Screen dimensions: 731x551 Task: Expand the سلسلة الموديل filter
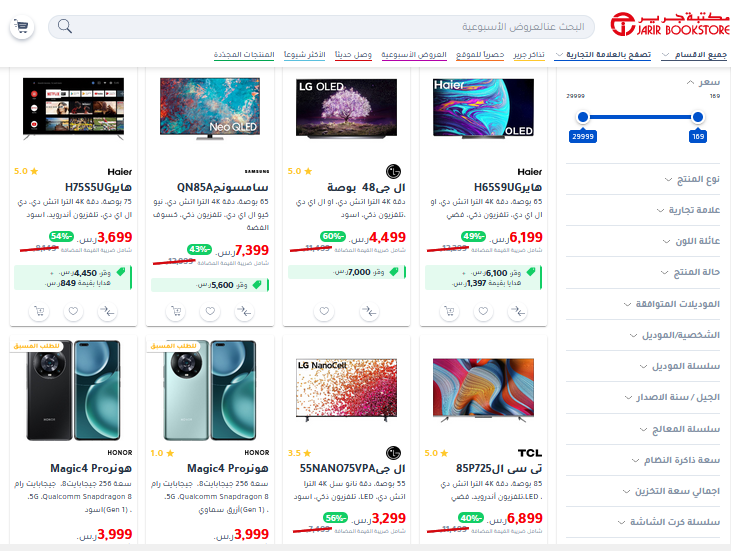click(x=680, y=366)
